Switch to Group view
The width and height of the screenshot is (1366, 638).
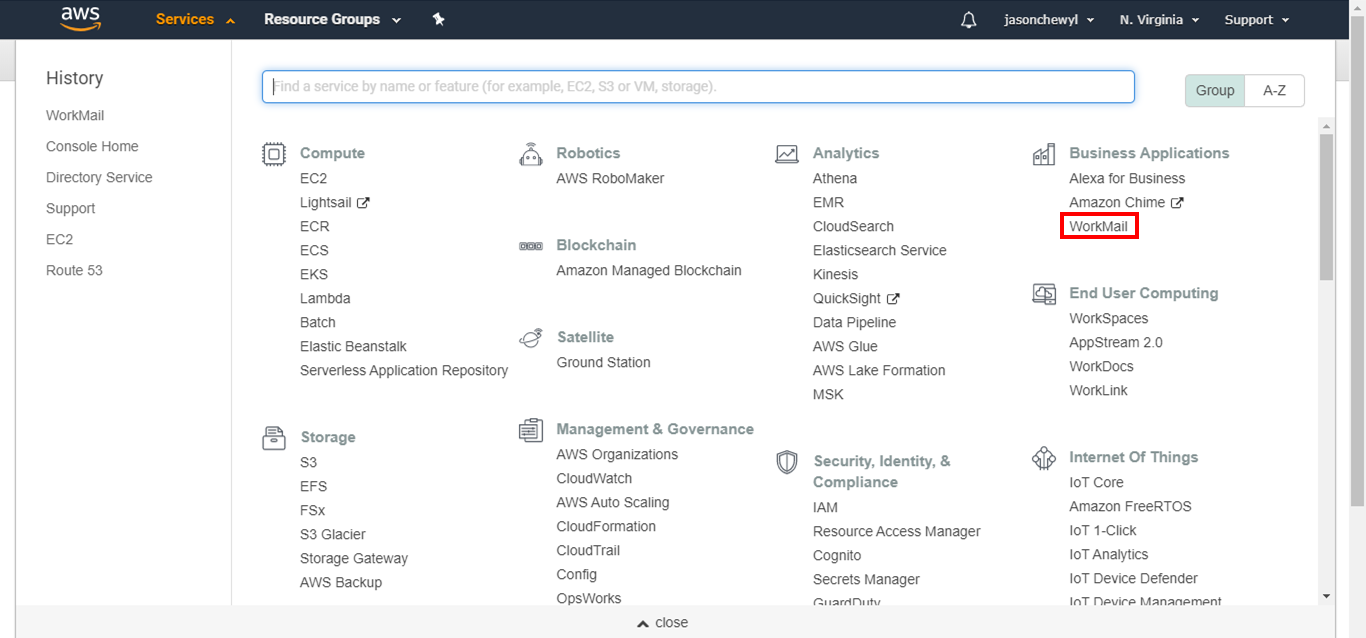click(1215, 90)
